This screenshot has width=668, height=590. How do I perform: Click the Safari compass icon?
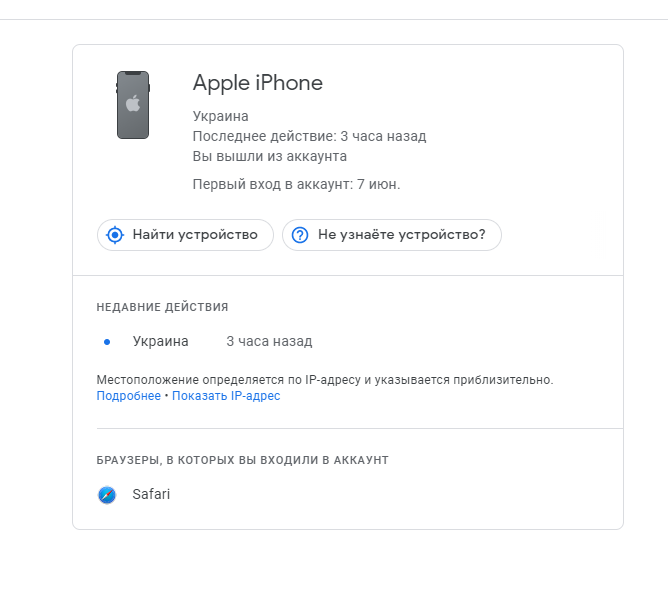click(107, 495)
